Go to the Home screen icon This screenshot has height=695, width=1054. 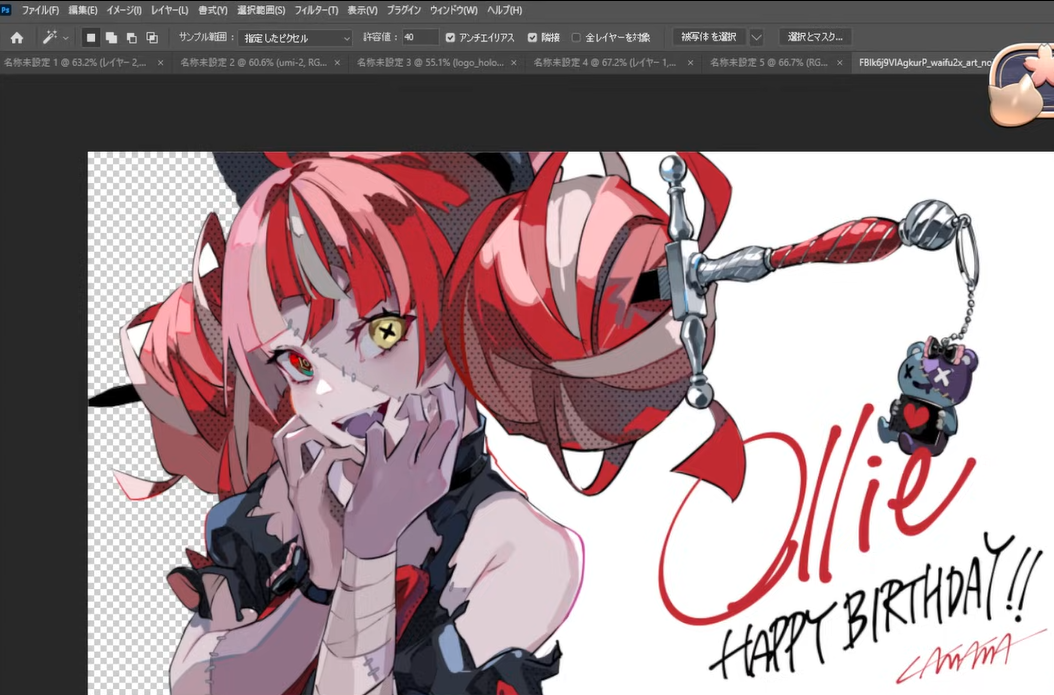click(17, 38)
